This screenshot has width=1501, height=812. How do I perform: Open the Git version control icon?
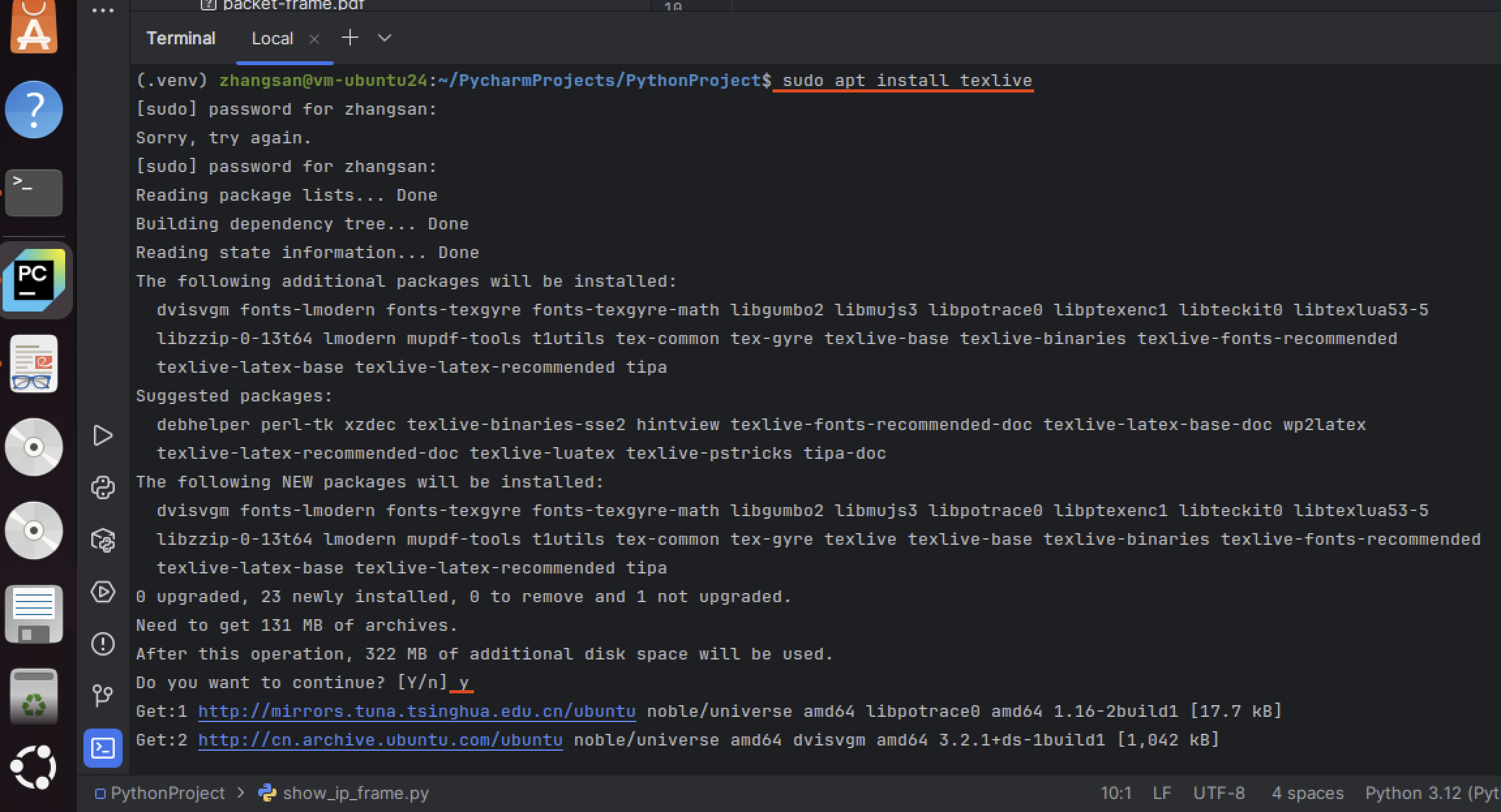point(103,695)
